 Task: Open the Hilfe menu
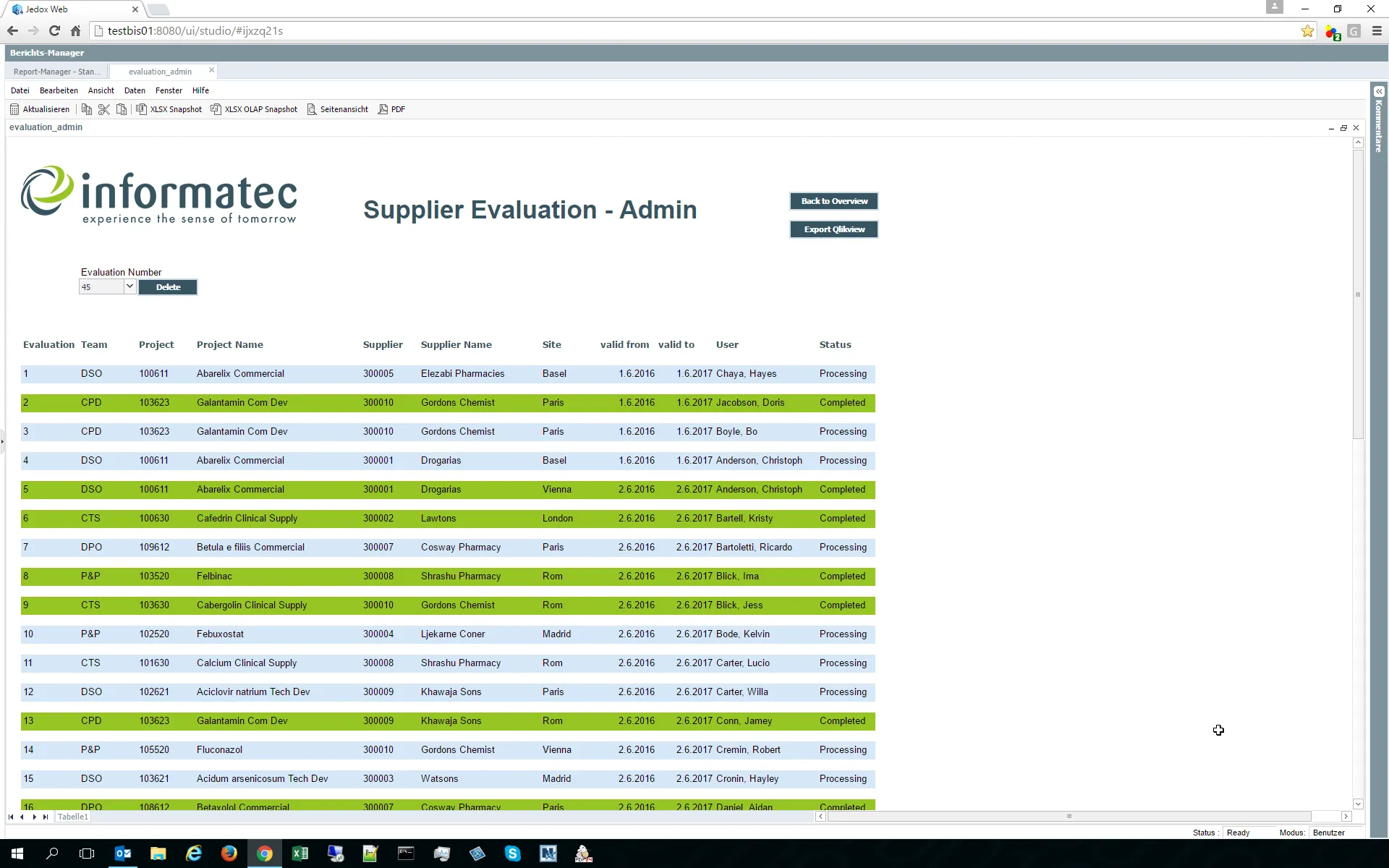(200, 90)
